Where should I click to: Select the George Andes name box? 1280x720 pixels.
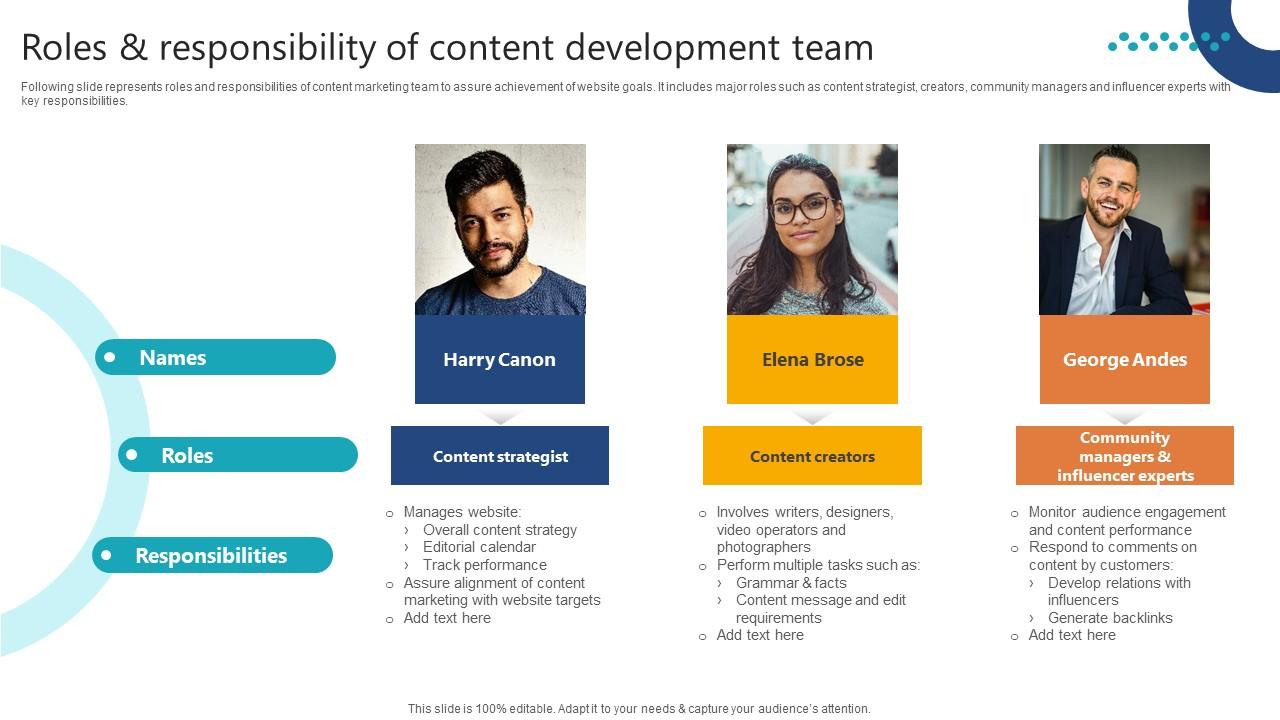pyautogui.click(x=1125, y=360)
